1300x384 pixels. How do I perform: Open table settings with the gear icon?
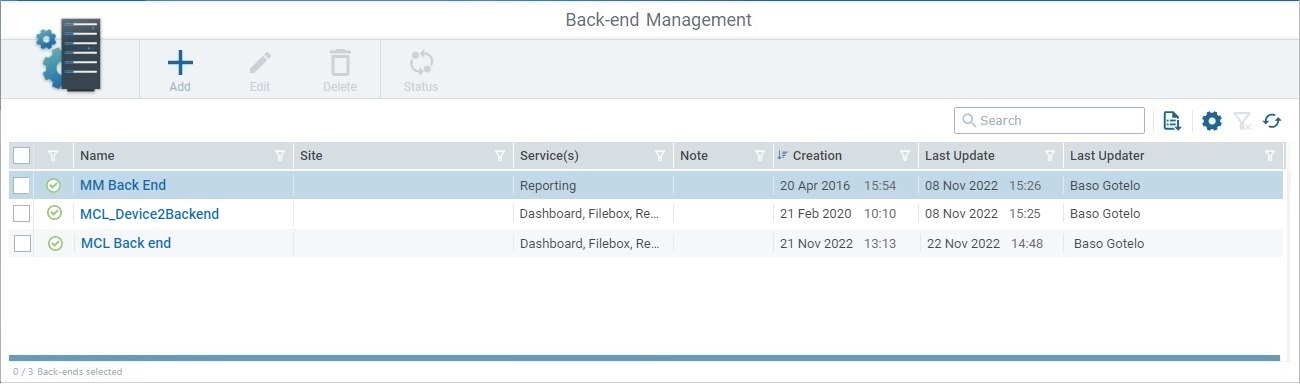pyautogui.click(x=1212, y=121)
